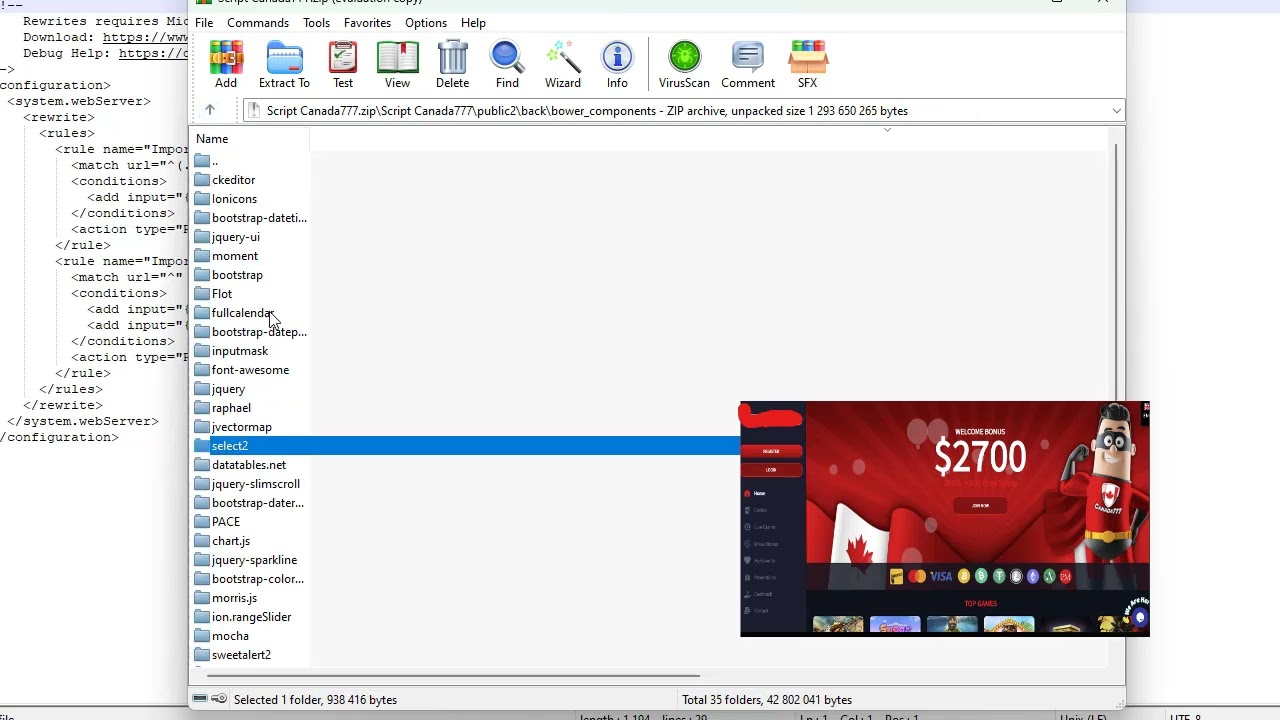Click the Delete trash can icon
Viewport: 1280px width, 720px height.
[452, 65]
